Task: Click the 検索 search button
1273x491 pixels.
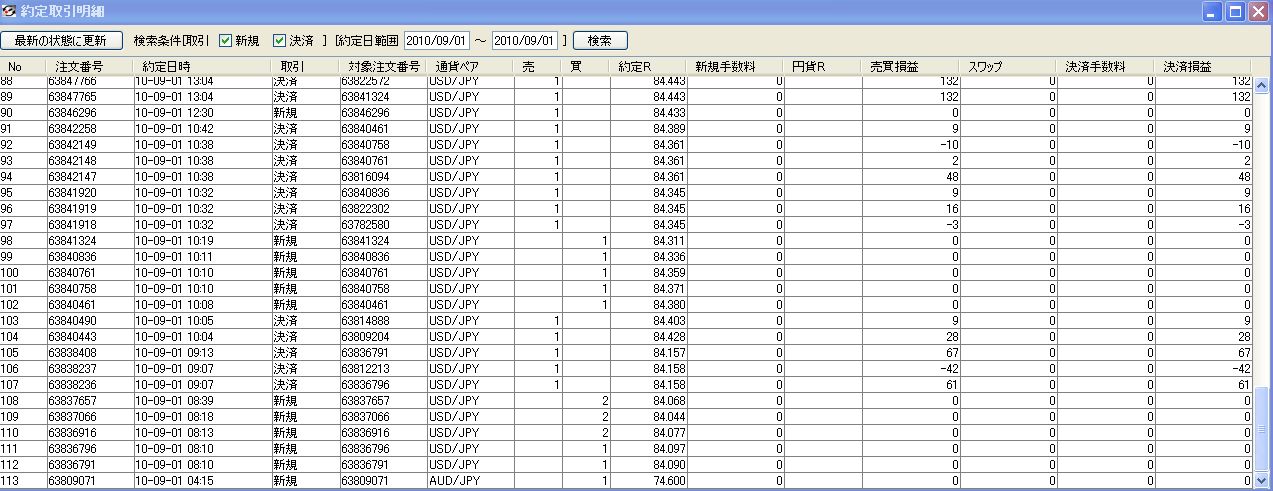Action: click(x=600, y=41)
